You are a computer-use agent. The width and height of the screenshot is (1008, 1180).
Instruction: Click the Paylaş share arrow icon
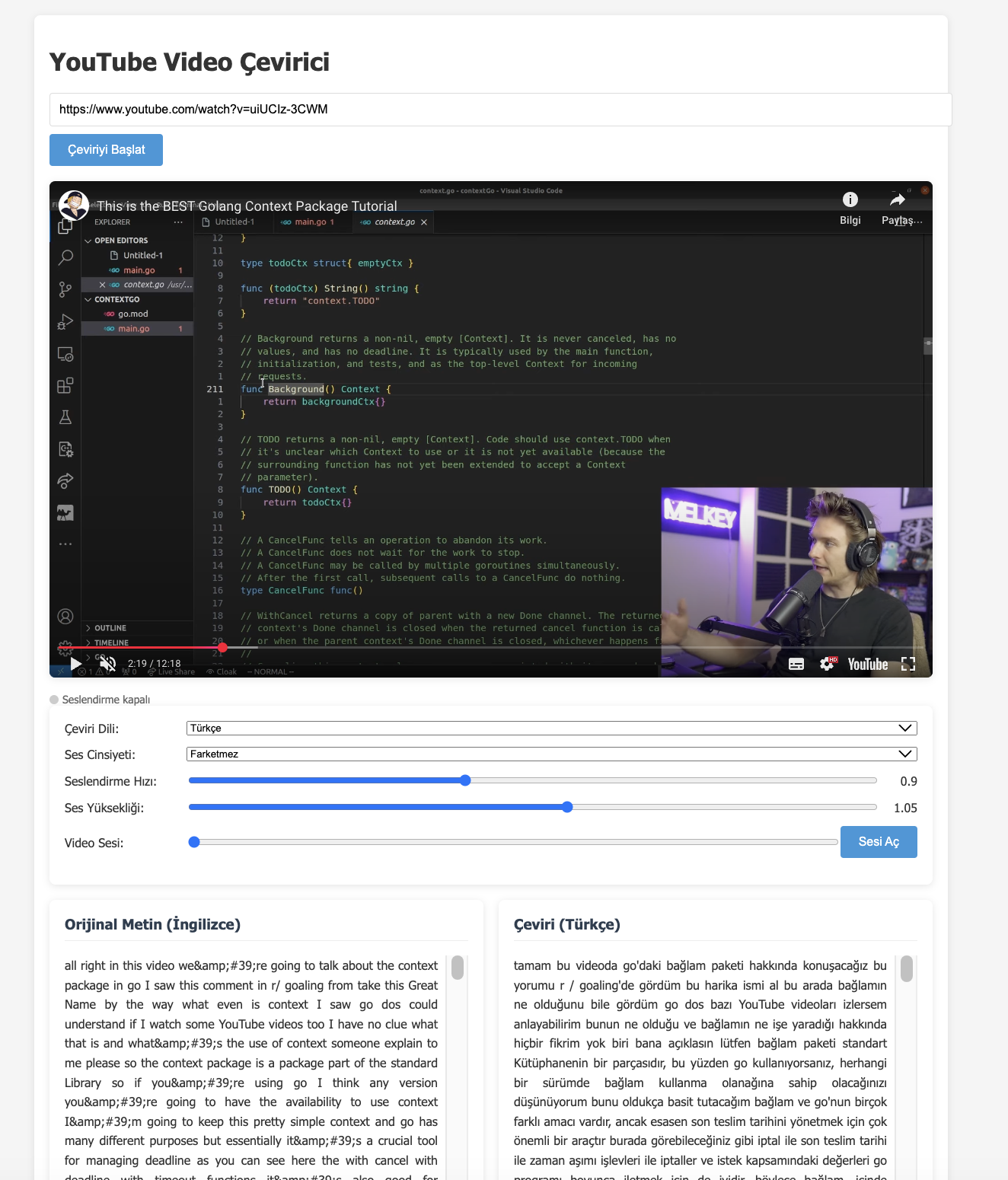[x=898, y=199]
